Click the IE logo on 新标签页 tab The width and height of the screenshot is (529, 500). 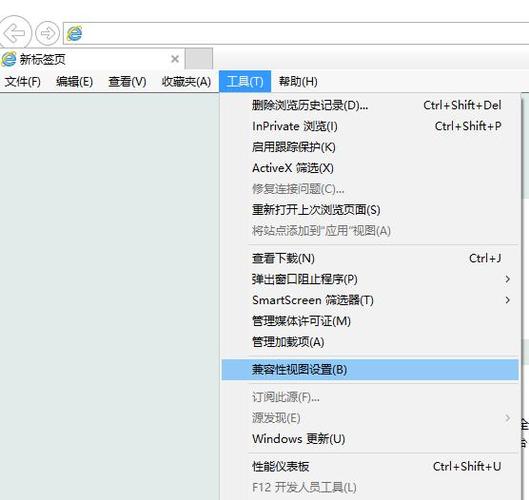point(9,59)
